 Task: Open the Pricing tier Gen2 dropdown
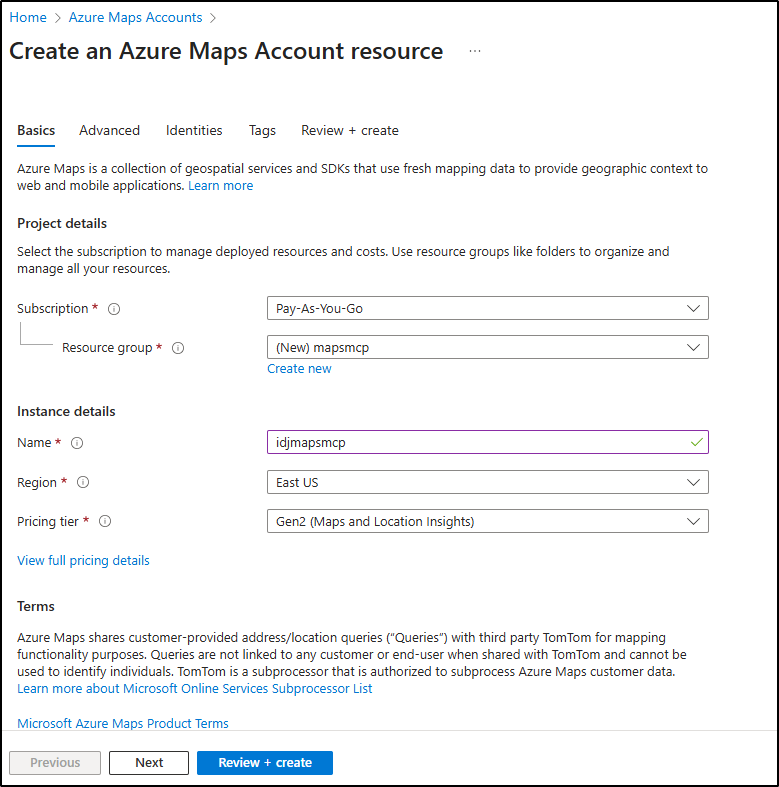point(487,521)
